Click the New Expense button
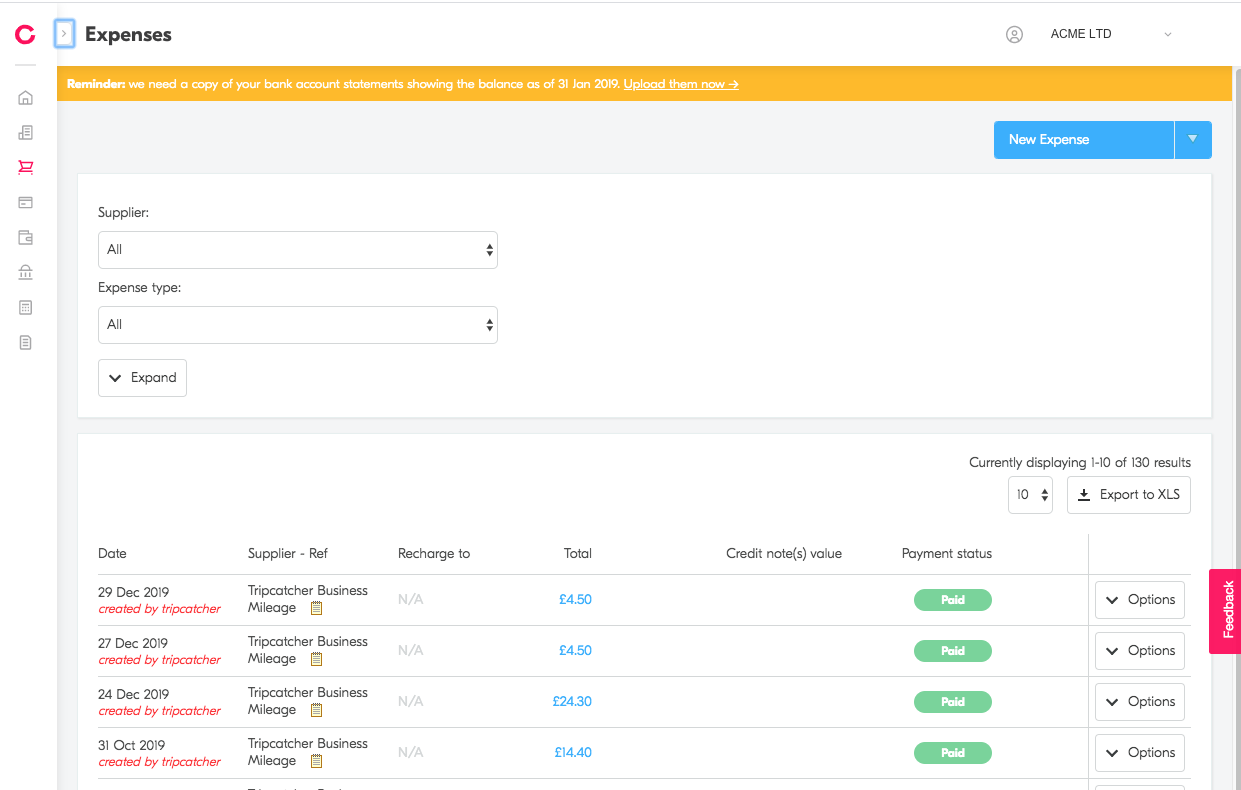The image size is (1241, 790). click(1084, 140)
